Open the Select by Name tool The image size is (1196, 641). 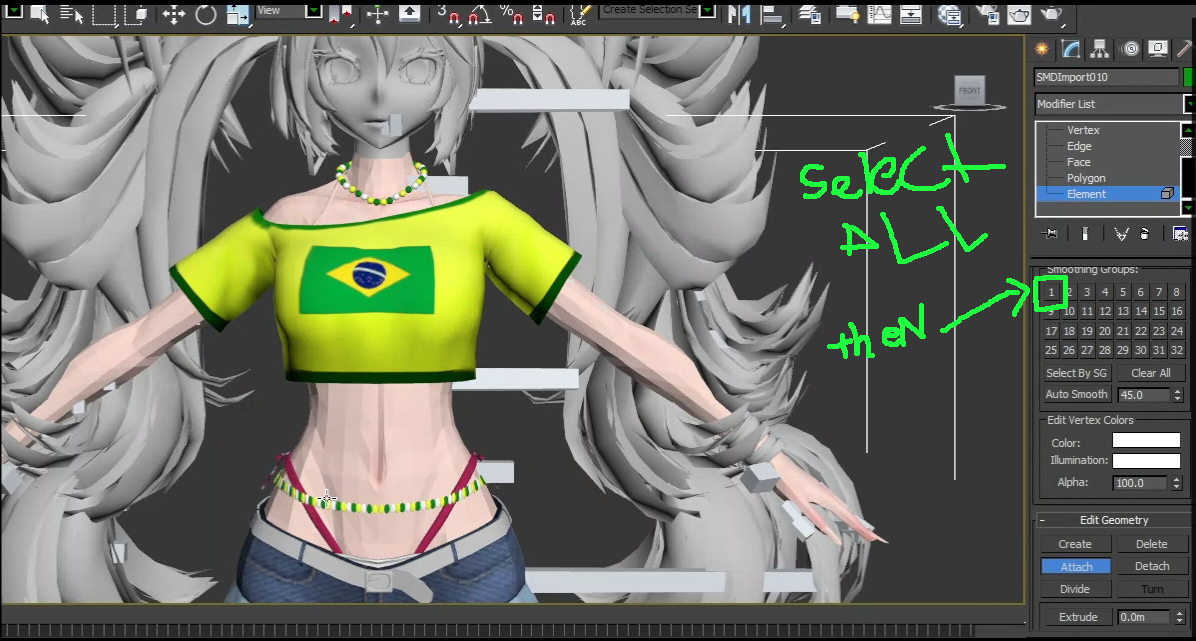click(x=71, y=13)
